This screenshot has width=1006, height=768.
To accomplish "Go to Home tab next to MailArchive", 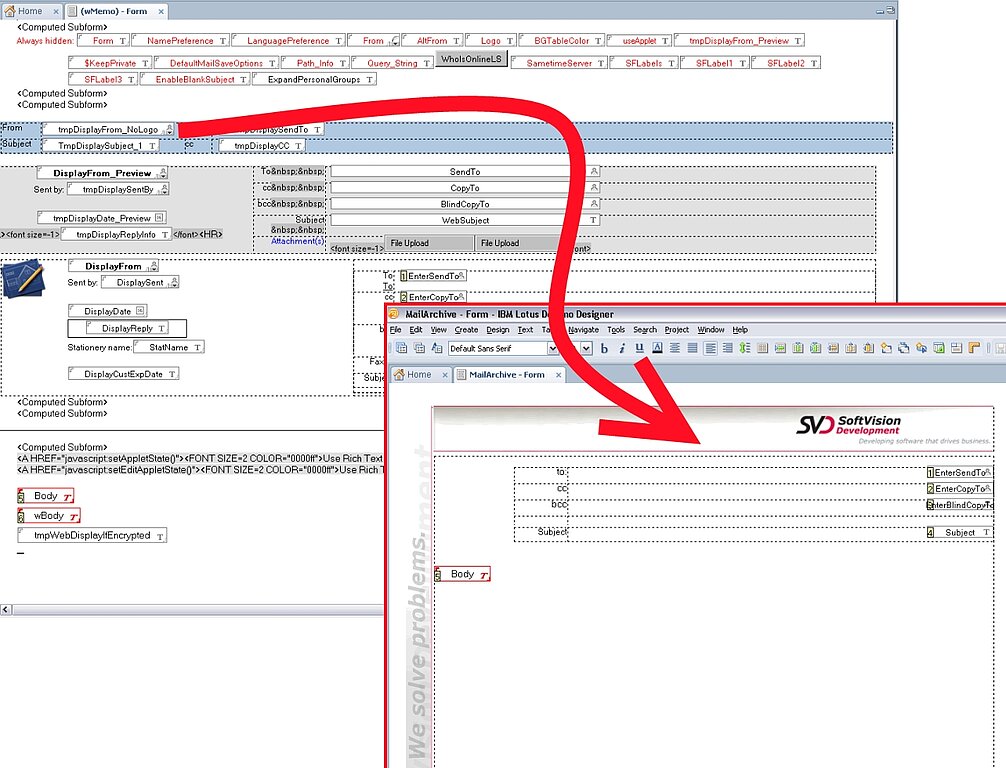I will tap(419, 375).
